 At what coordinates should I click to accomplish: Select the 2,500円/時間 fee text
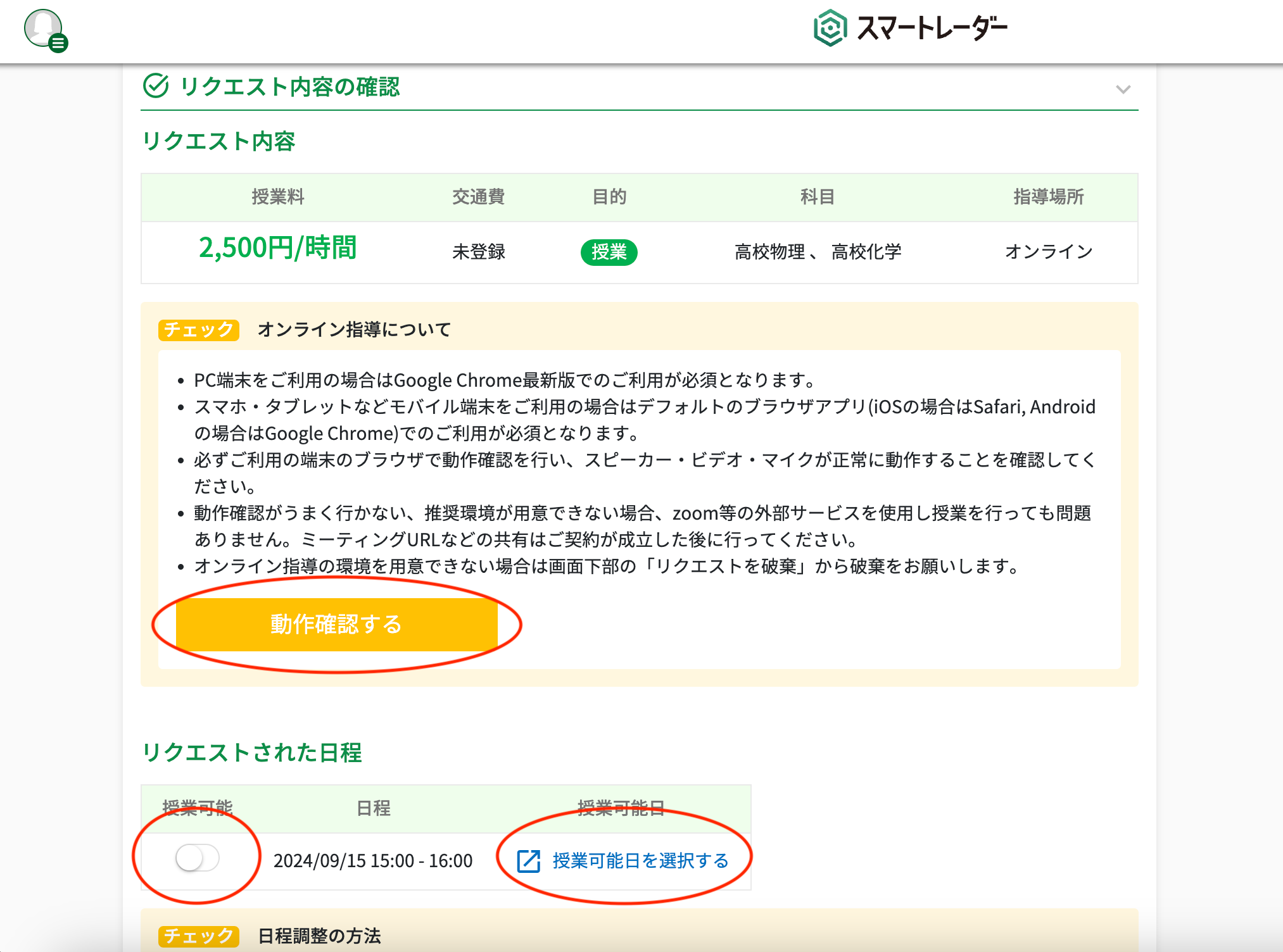[278, 247]
